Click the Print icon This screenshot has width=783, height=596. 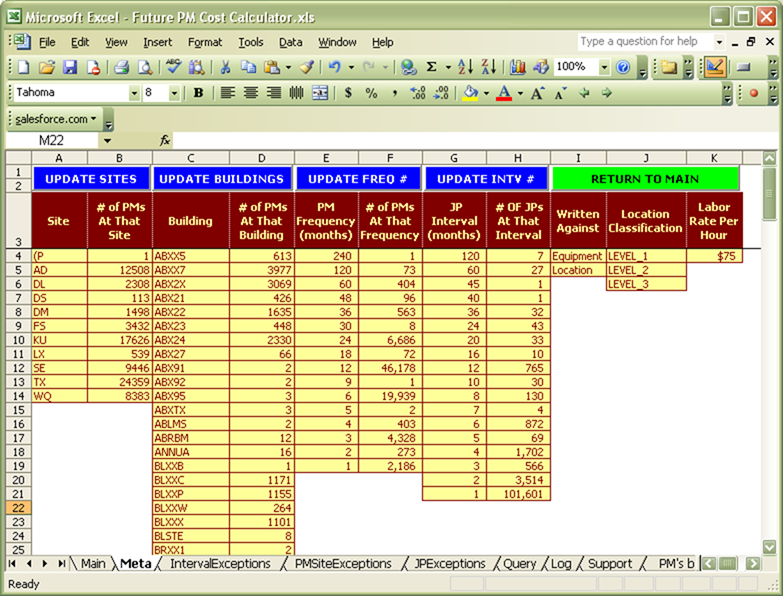click(x=121, y=66)
